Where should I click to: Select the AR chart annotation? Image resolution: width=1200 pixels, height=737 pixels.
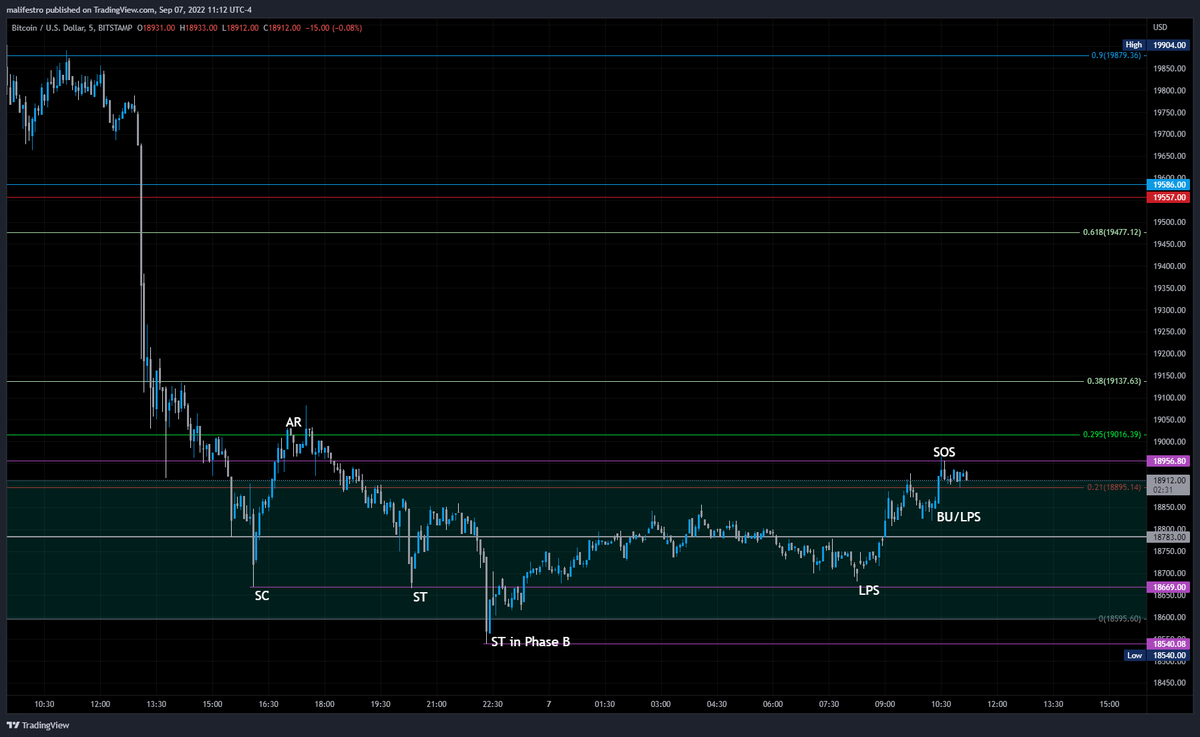click(294, 423)
